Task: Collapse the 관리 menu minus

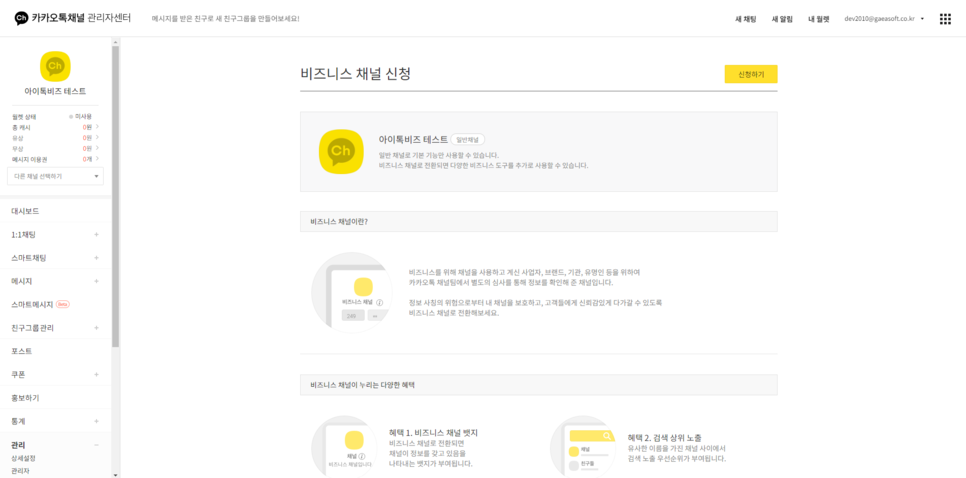Action: [96, 445]
